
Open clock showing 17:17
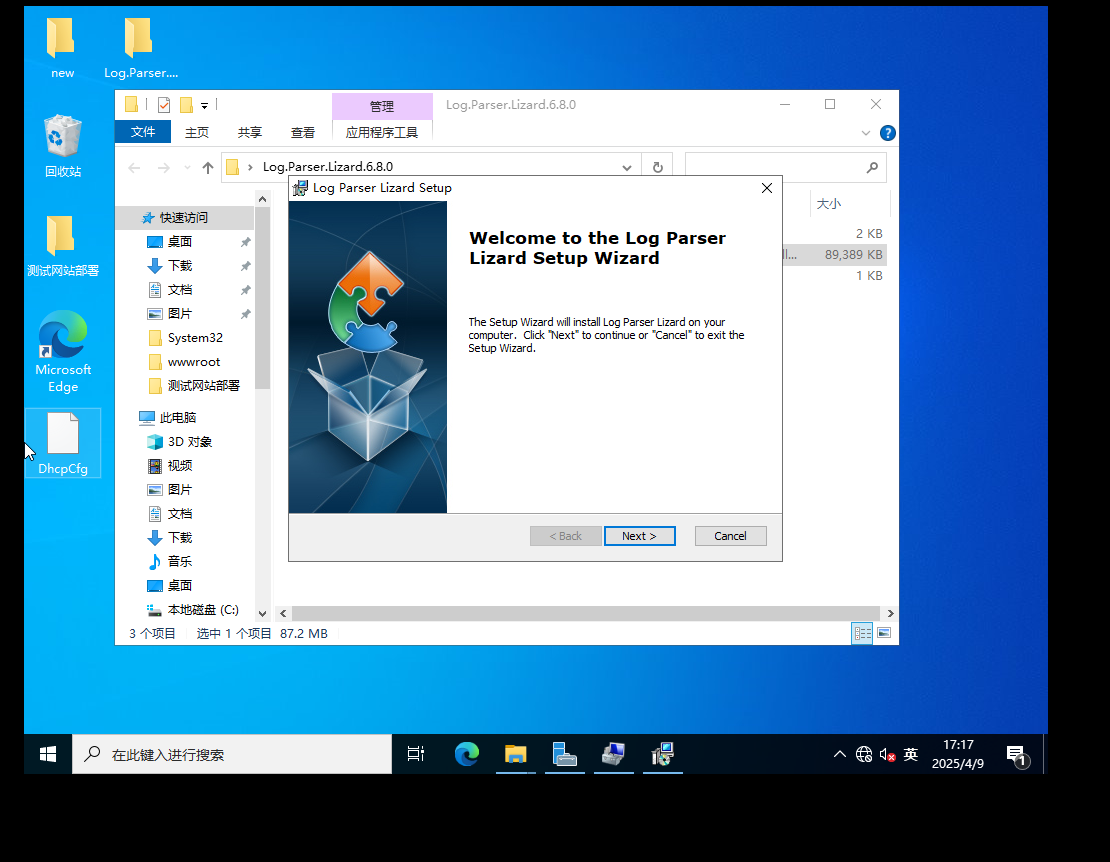click(958, 754)
